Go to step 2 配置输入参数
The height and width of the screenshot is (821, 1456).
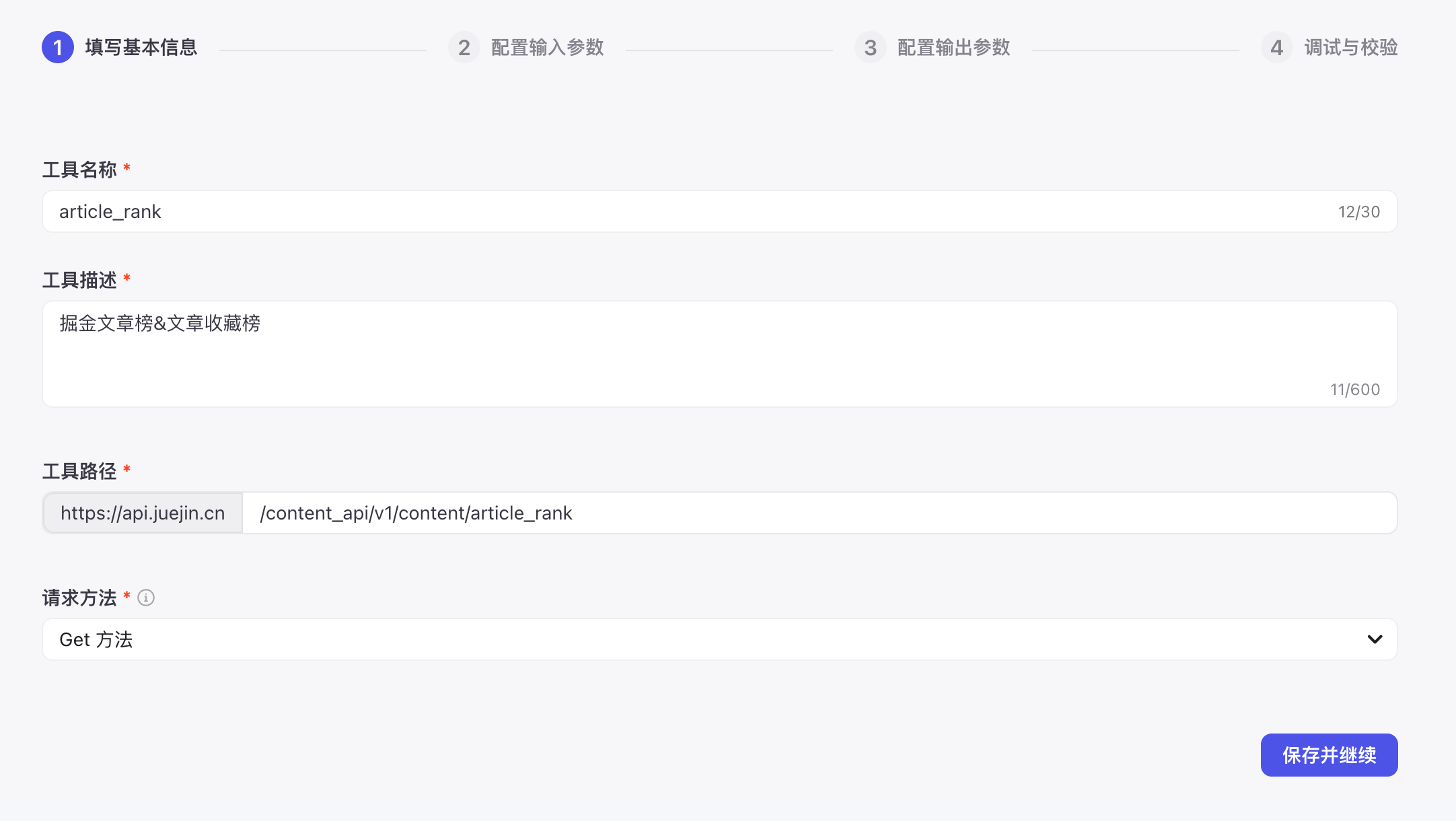526,47
